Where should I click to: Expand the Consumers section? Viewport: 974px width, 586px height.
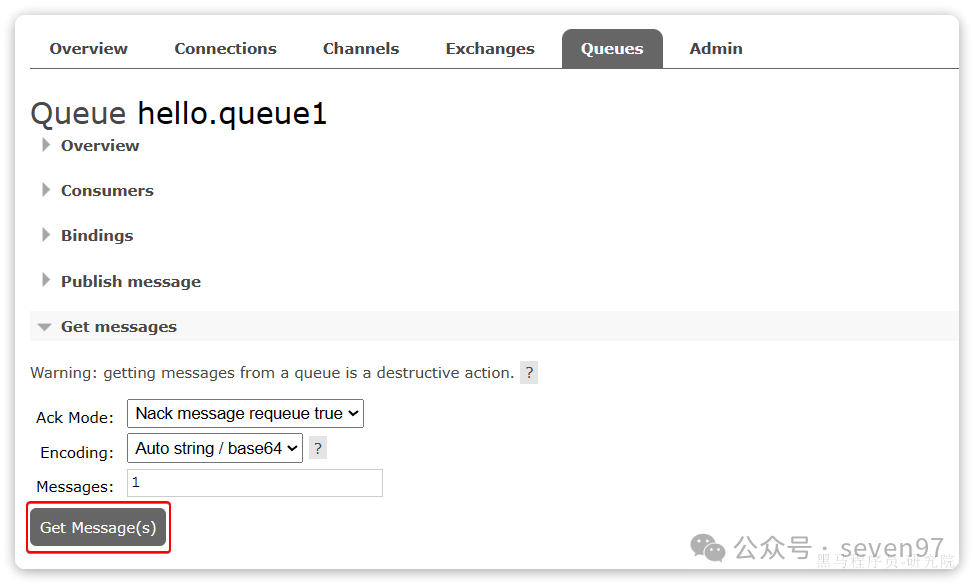click(107, 191)
